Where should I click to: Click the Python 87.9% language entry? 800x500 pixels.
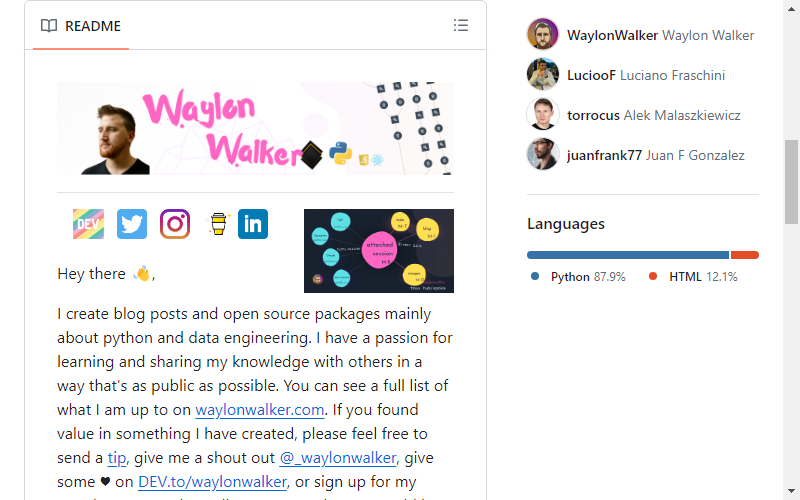click(578, 277)
